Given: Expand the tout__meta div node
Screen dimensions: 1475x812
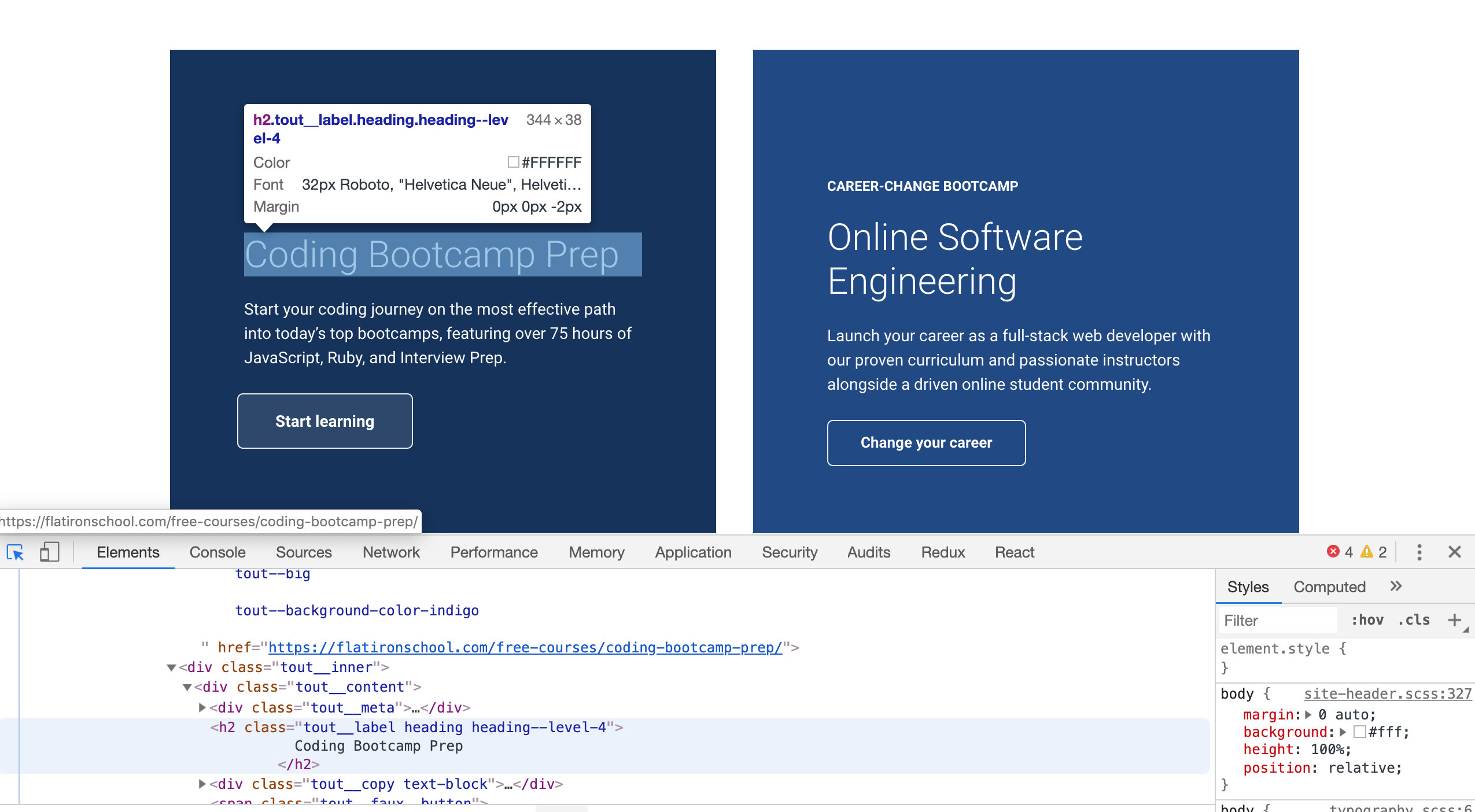Looking at the screenshot, I should (202, 707).
